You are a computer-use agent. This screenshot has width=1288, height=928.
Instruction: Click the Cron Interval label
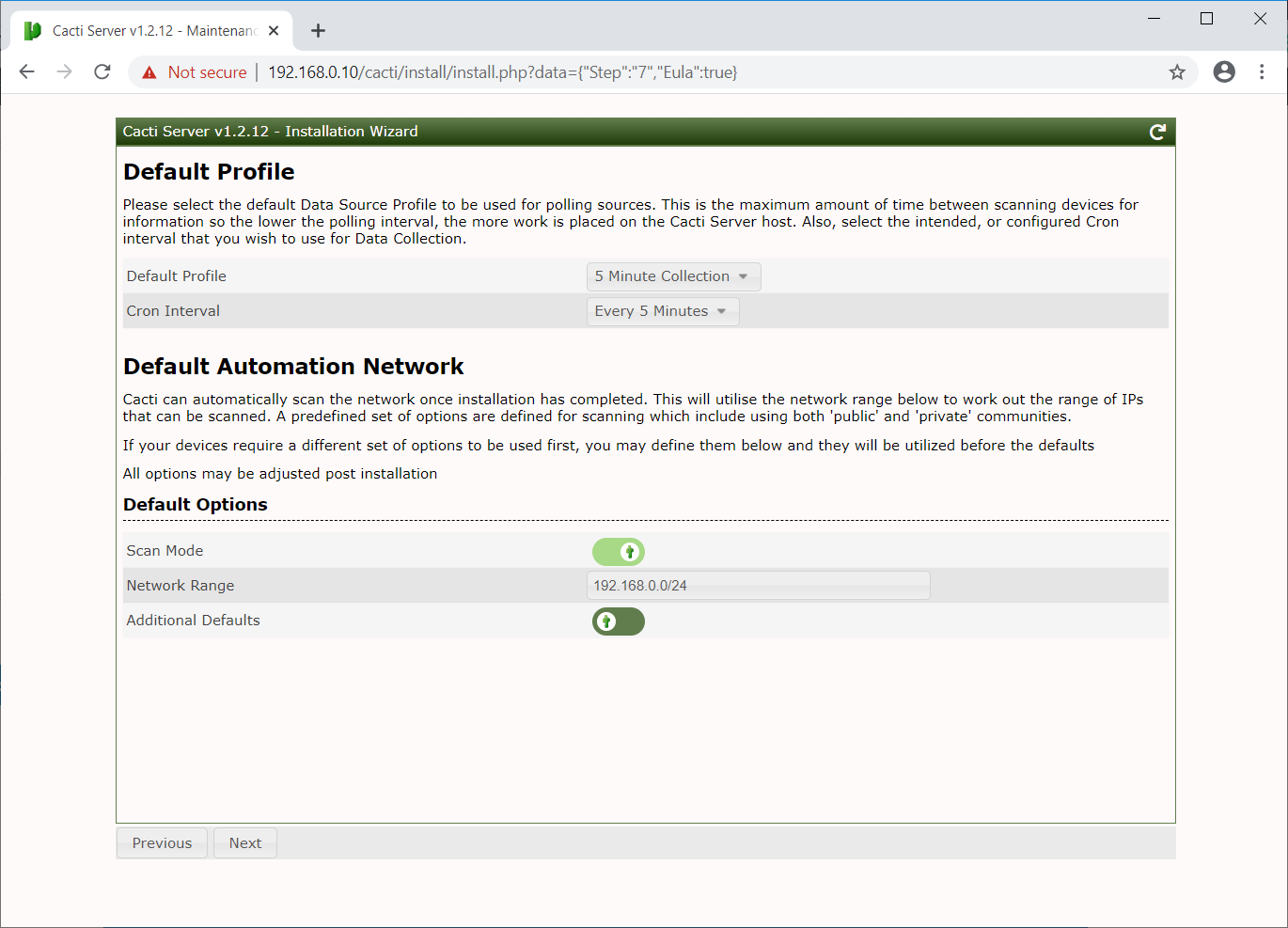[x=173, y=311]
